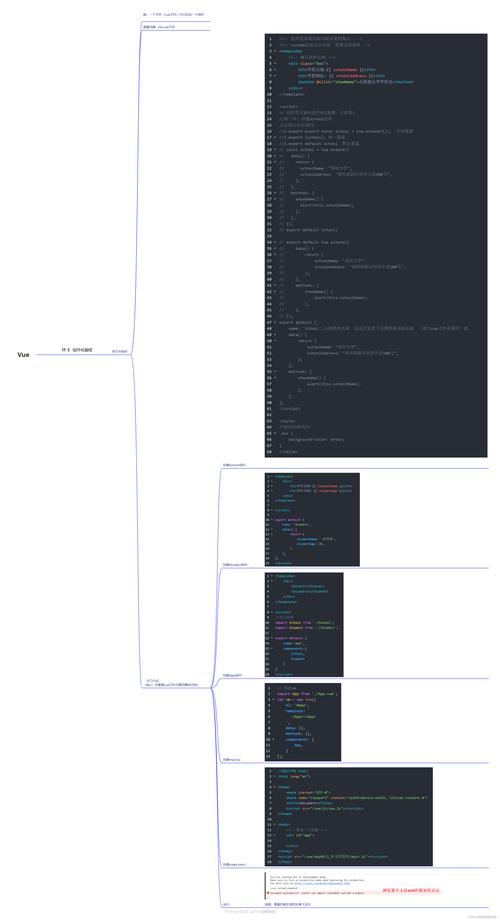Image resolution: width=500 pixels, height=920 pixels.
Task: Open the code image importing School and Student
Action: coord(304,624)
